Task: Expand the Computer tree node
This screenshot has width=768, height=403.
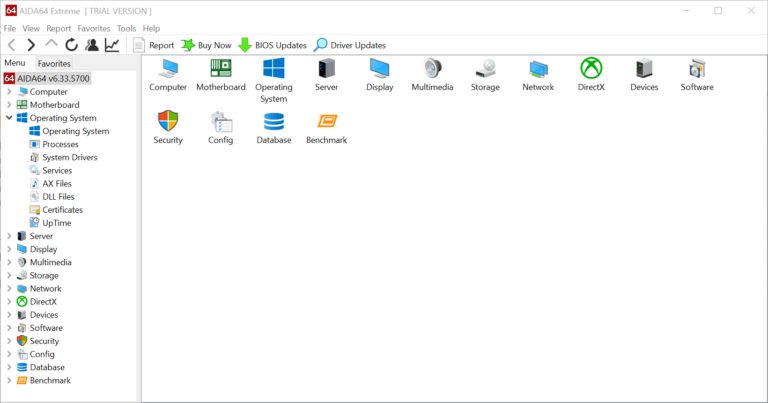Action: tap(9, 92)
